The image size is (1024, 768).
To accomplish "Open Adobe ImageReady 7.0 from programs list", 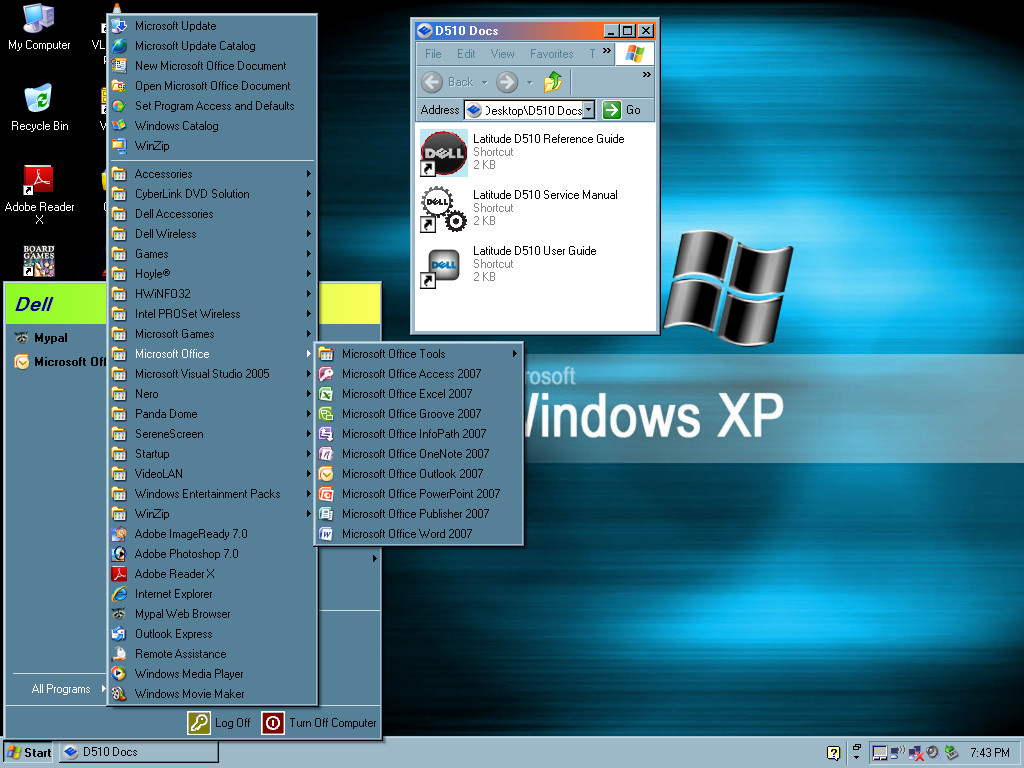I will [212, 534].
